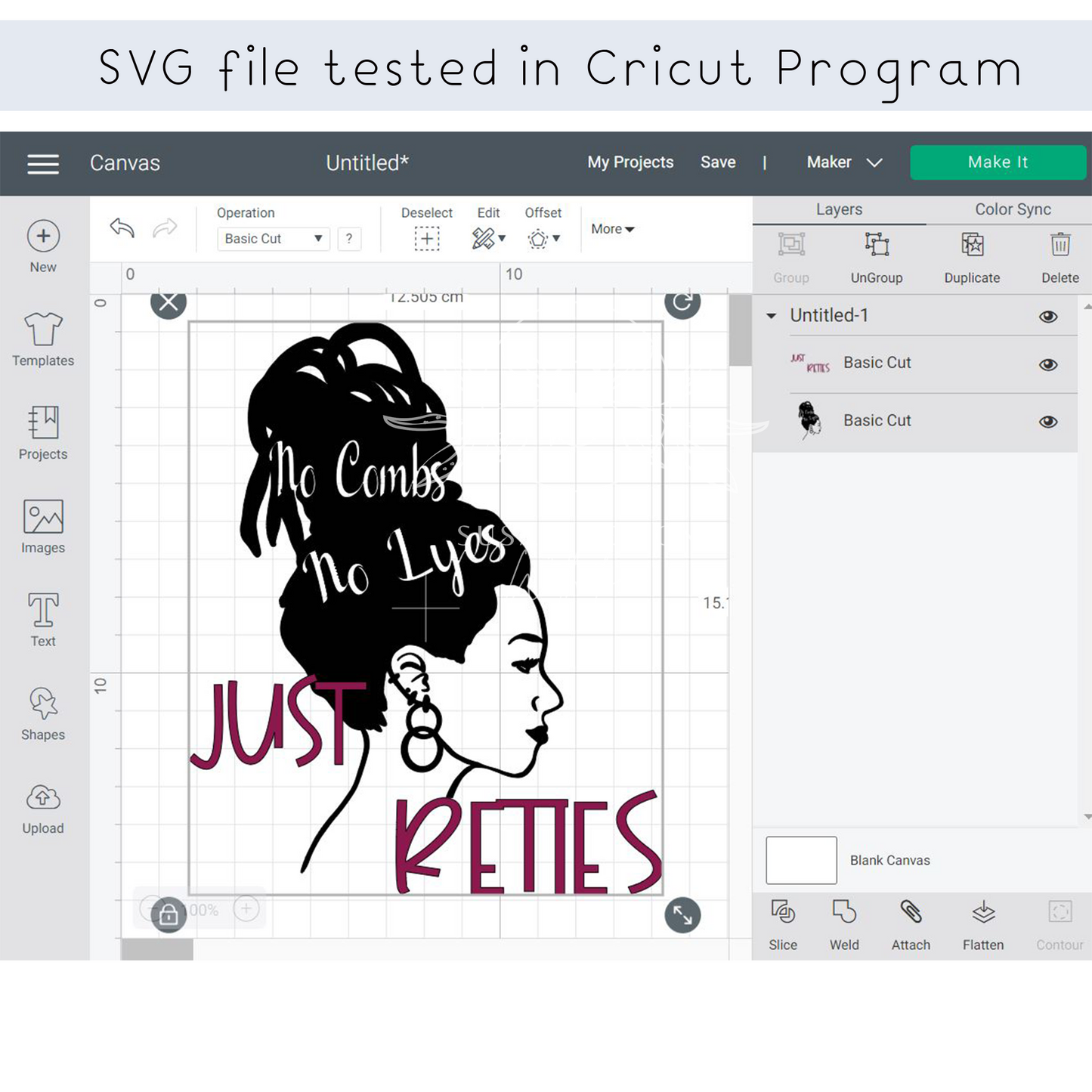Open the More toolbar menu
Viewport: 1092px width, 1092px height.
pos(612,229)
